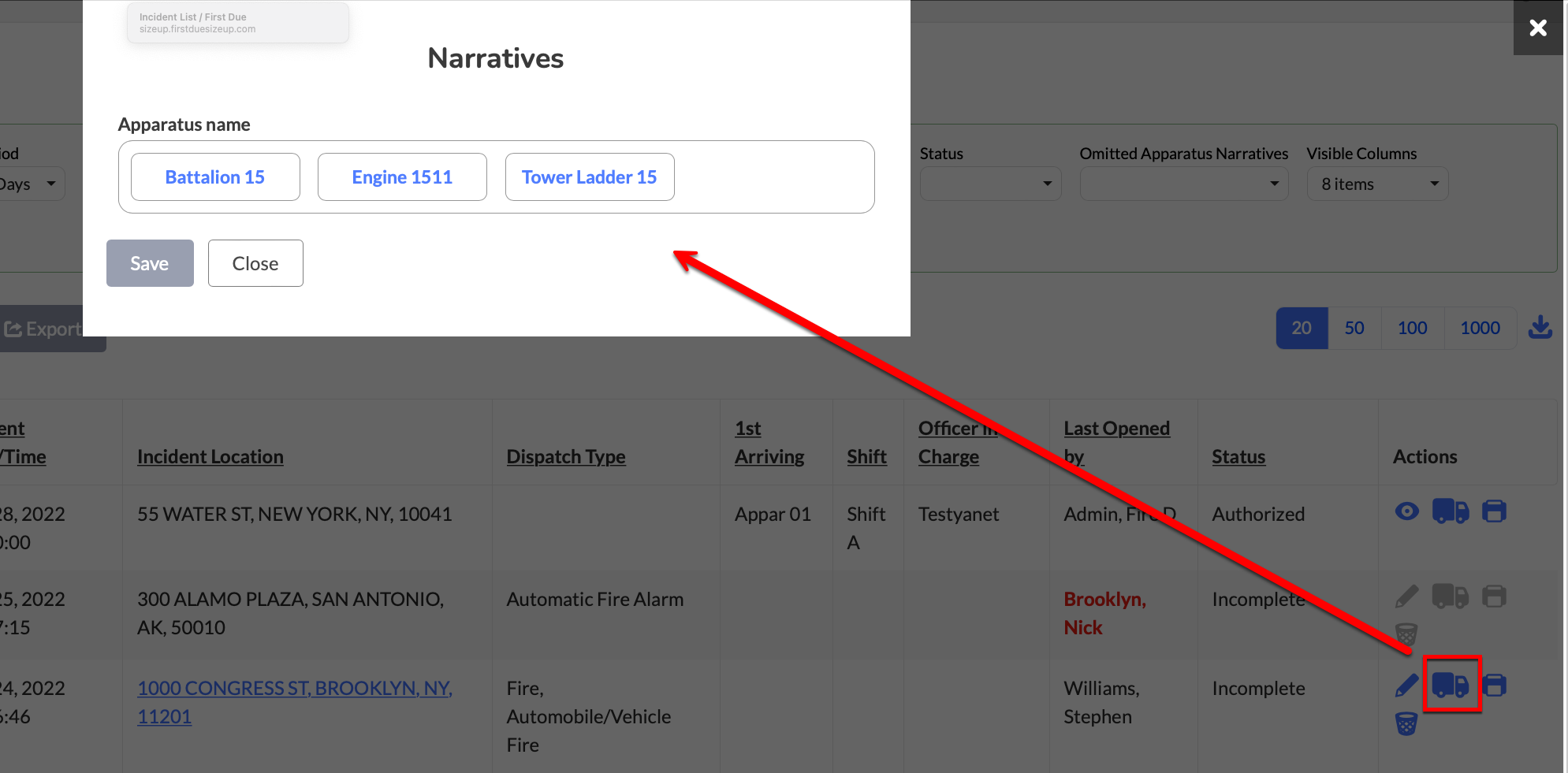This screenshot has height=773, width=1568.
Task: View the 55 Water St incident (eye icon)
Action: (x=1406, y=511)
